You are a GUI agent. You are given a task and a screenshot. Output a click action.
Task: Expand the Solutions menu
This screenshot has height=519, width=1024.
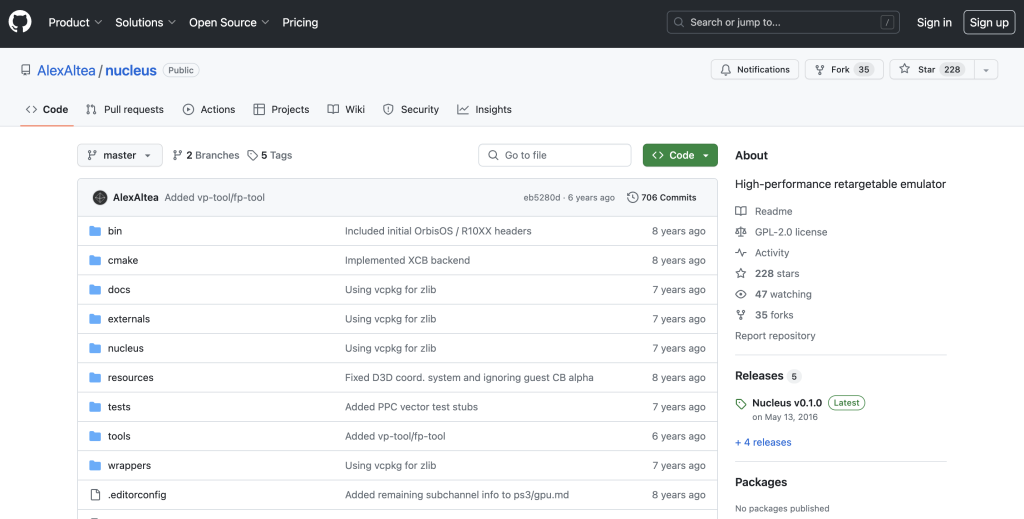tap(145, 22)
